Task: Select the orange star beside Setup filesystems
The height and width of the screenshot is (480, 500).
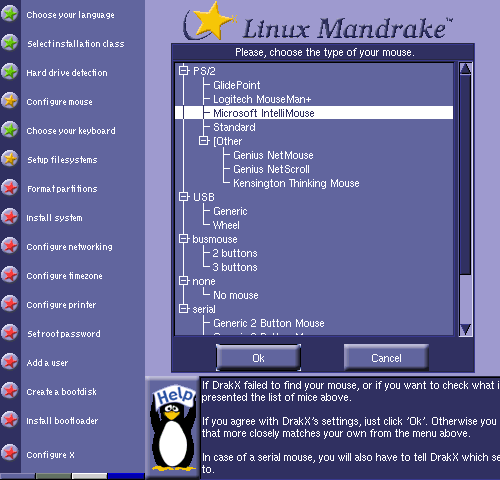Action: coord(10,159)
